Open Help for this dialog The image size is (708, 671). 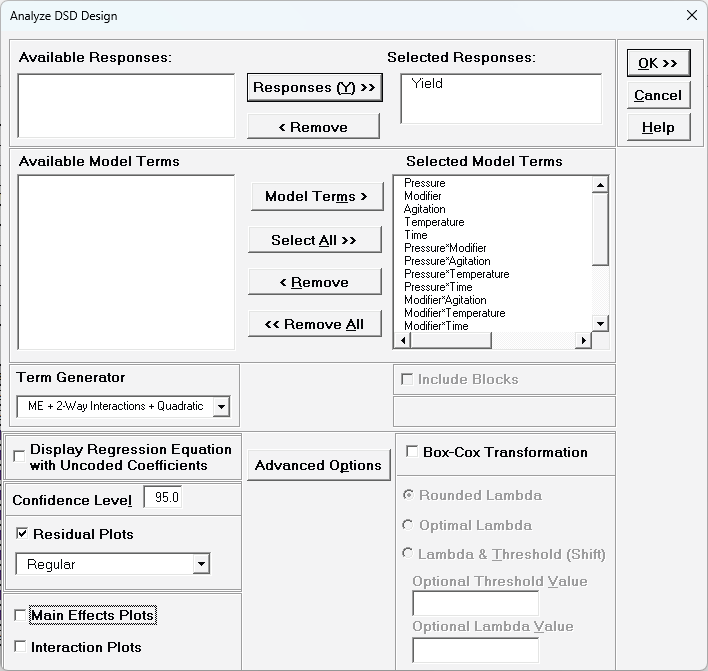(658, 127)
